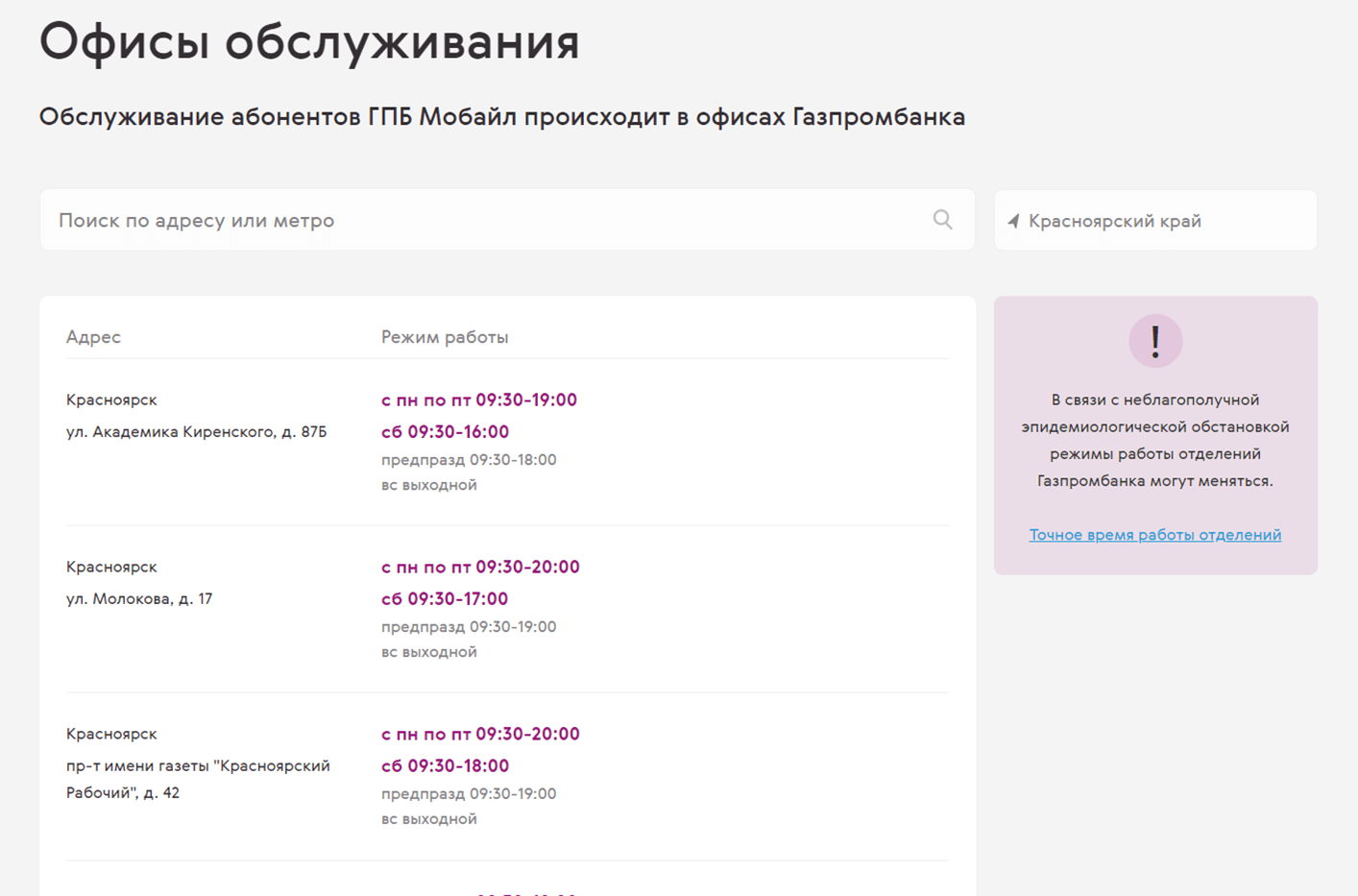The image size is (1358, 896).
Task: Open the Красноярский край region selector
Action: [1155, 220]
